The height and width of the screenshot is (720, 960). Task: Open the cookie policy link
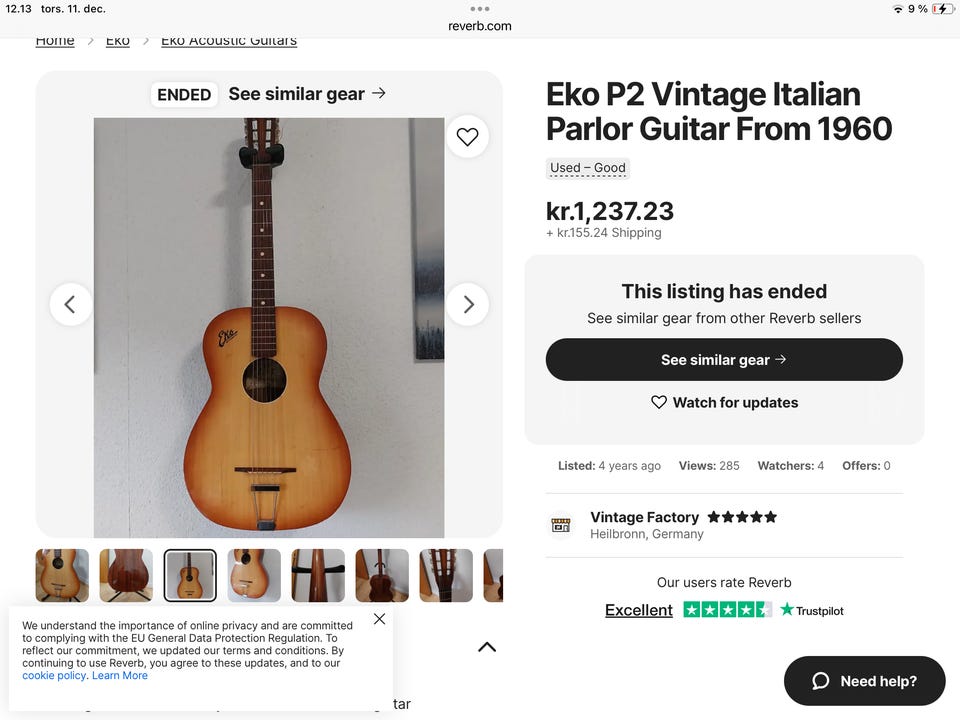[x=54, y=676]
